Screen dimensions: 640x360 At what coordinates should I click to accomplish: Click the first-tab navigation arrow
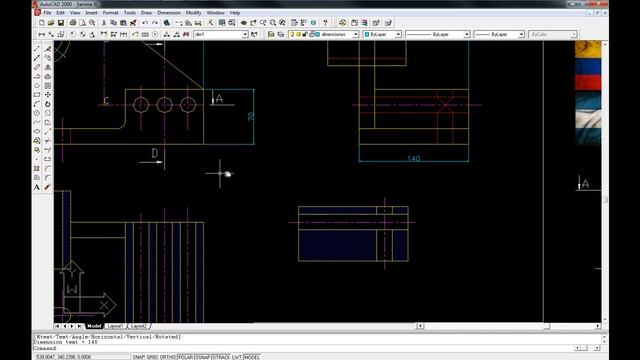[57, 326]
